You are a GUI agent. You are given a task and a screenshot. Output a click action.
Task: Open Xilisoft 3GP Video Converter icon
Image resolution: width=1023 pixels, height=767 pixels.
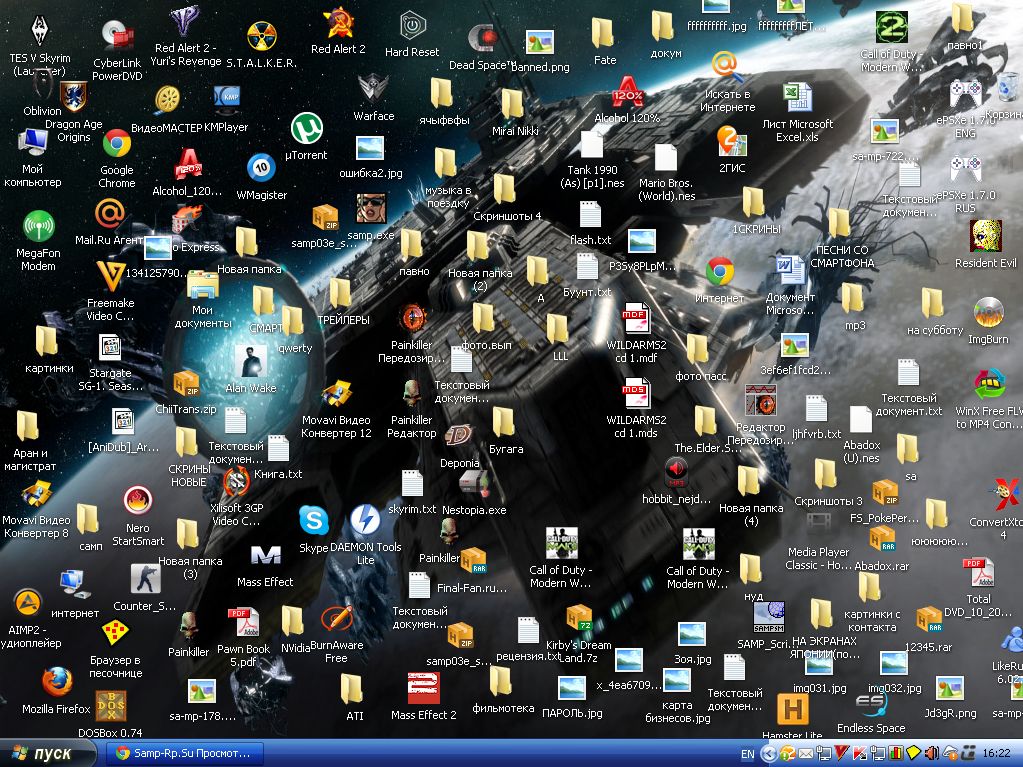(x=236, y=482)
